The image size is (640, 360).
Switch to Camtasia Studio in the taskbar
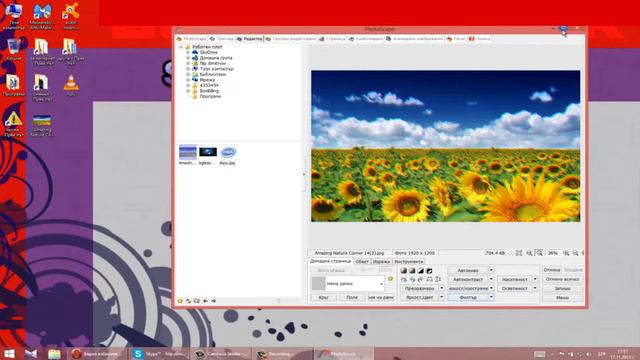tap(221, 353)
